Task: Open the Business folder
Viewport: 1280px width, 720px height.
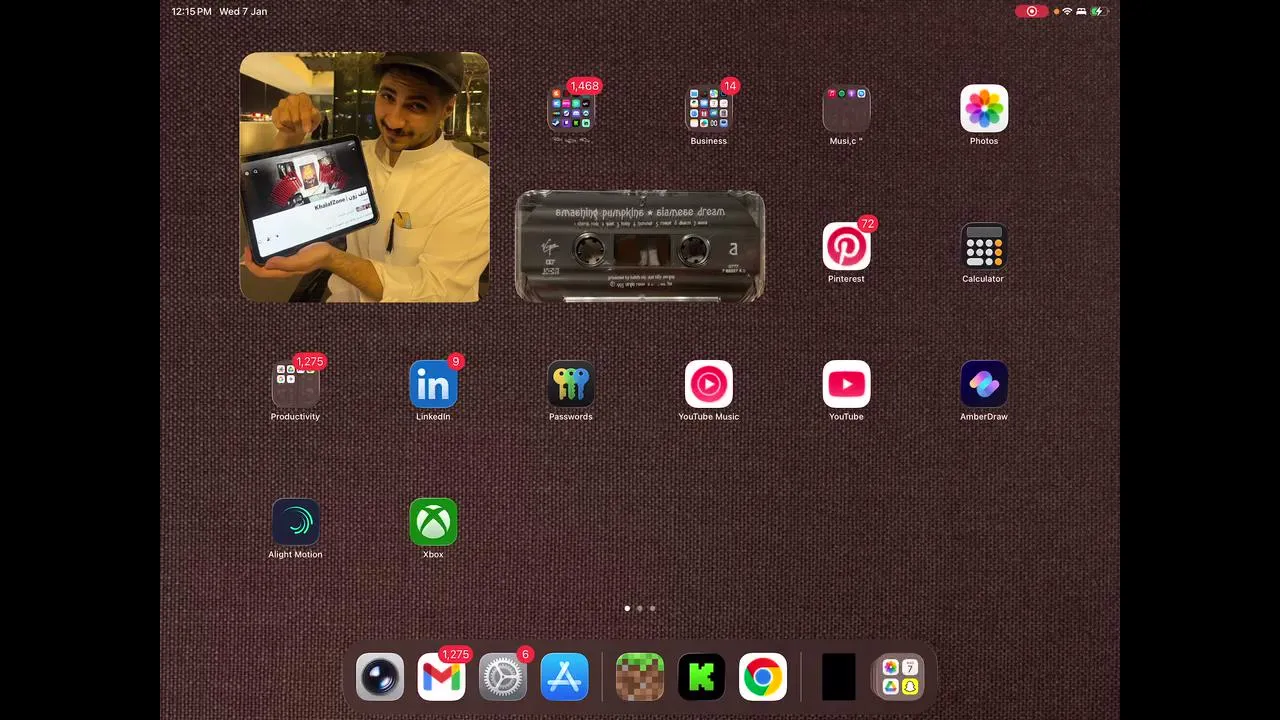Action: click(709, 109)
